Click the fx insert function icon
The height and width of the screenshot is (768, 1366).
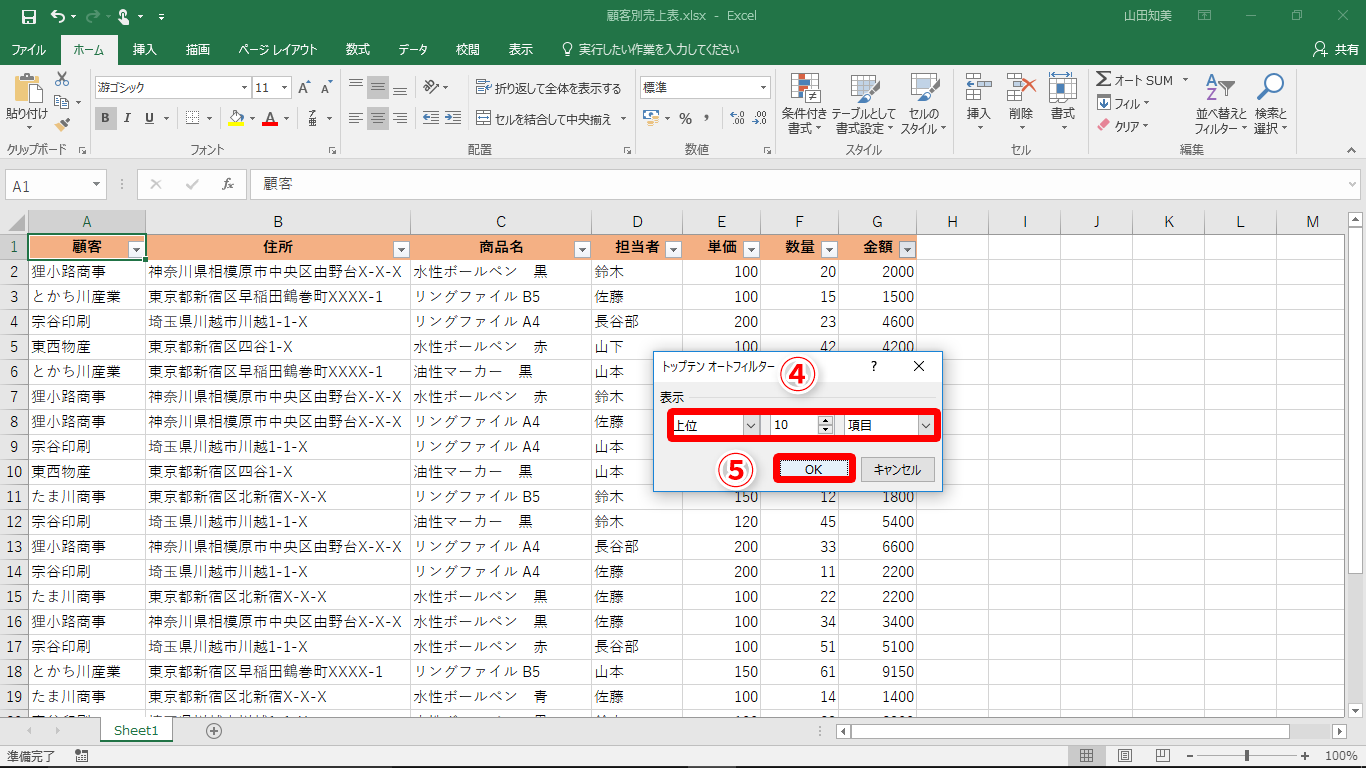pyautogui.click(x=228, y=185)
